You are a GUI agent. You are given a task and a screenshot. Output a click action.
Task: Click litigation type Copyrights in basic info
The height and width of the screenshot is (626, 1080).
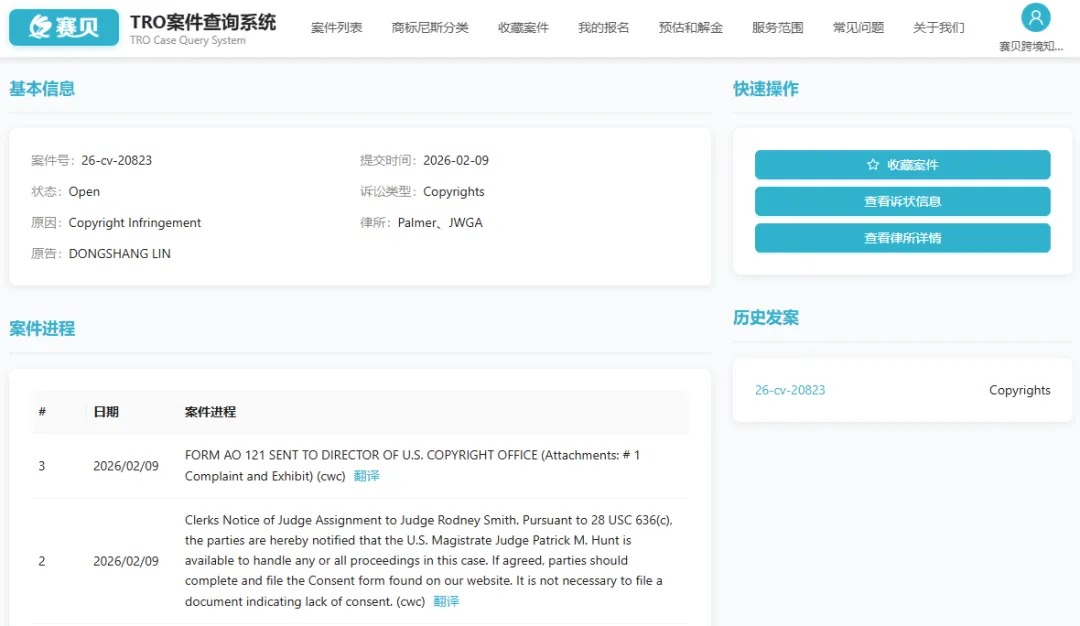pyautogui.click(x=453, y=191)
